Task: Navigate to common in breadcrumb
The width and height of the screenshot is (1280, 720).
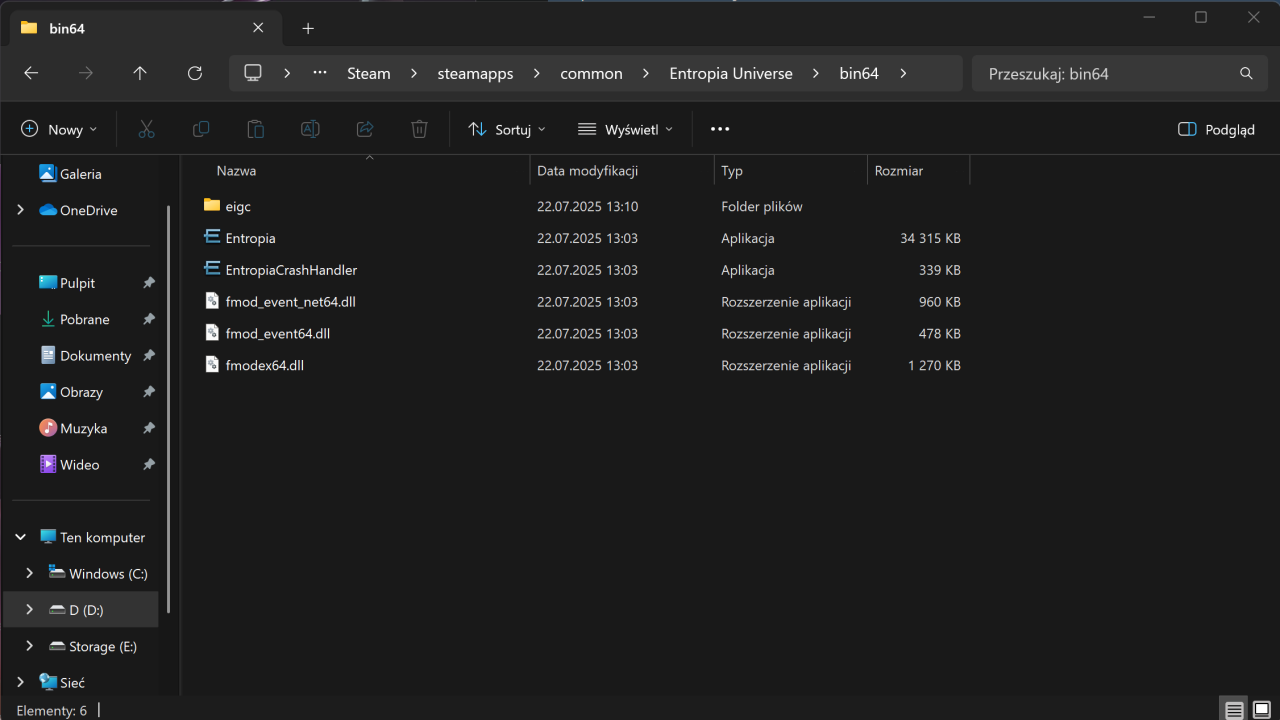Action: point(591,73)
